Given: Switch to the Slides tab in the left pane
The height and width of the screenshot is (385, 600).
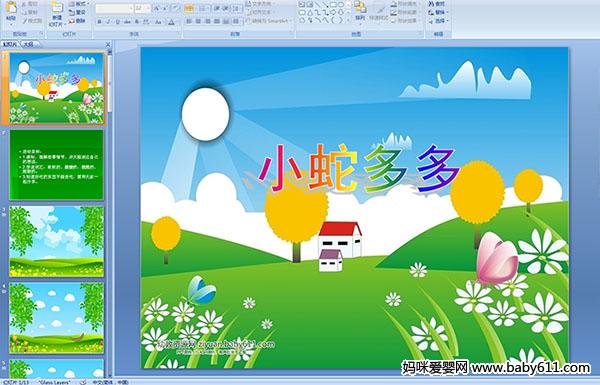Looking at the screenshot, I should (x=10, y=44).
